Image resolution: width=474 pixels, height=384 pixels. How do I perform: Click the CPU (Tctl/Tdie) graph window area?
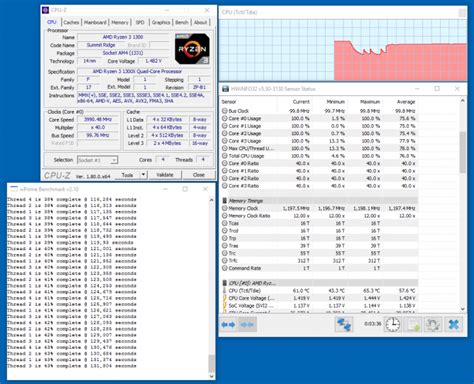[x=343, y=50]
